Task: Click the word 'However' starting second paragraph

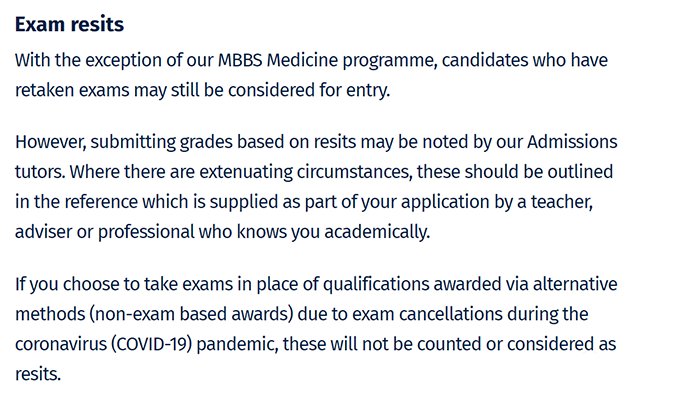Action: click(x=50, y=142)
